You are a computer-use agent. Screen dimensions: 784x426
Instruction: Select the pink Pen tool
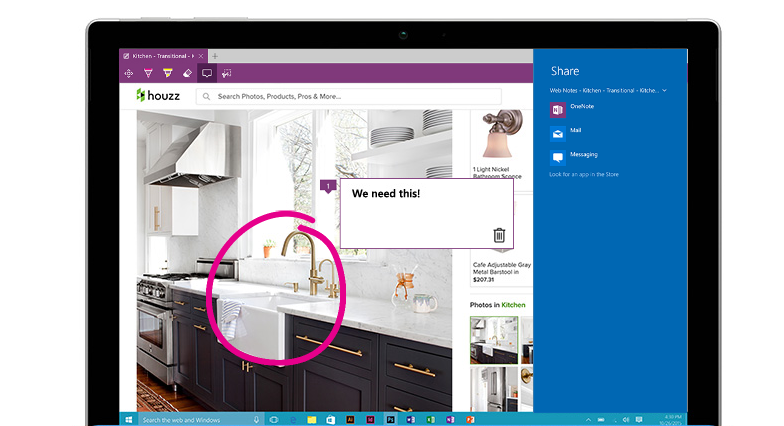coord(148,74)
